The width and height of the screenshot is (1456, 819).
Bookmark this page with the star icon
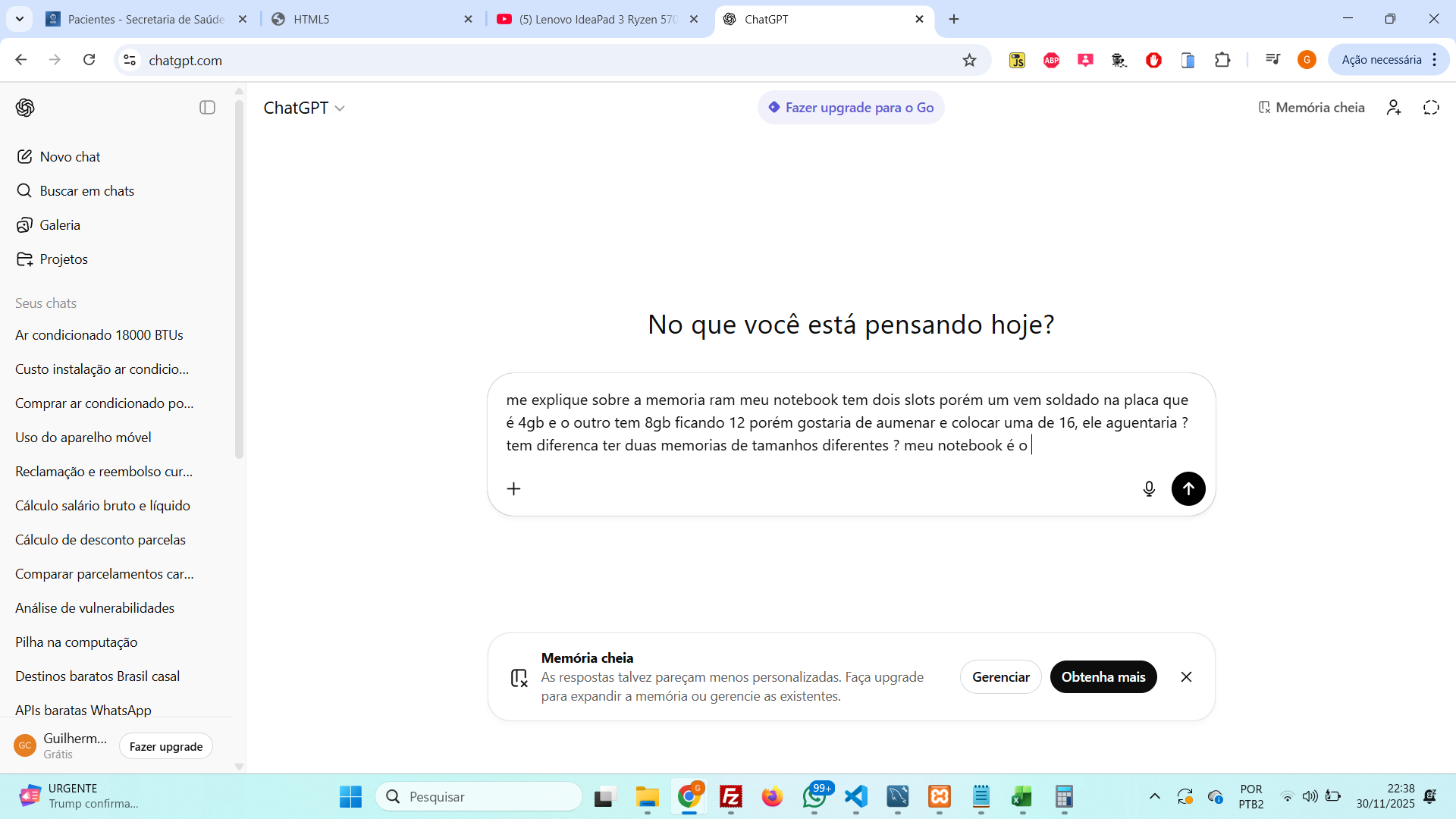pos(969,60)
